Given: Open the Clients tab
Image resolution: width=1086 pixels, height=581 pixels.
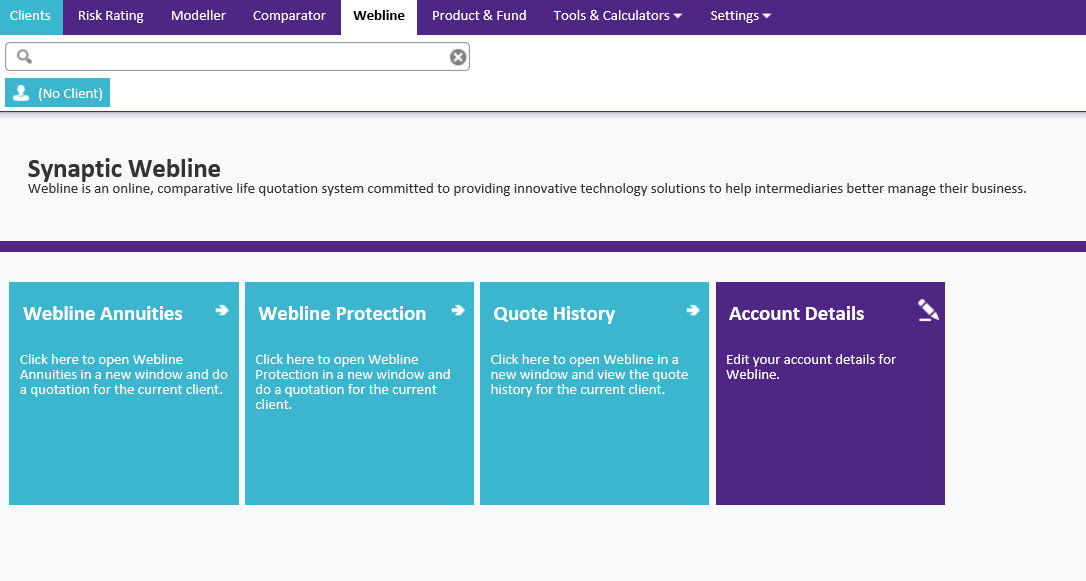Looking at the screenshot, I should pyautogui.click(x=30, y=16).
